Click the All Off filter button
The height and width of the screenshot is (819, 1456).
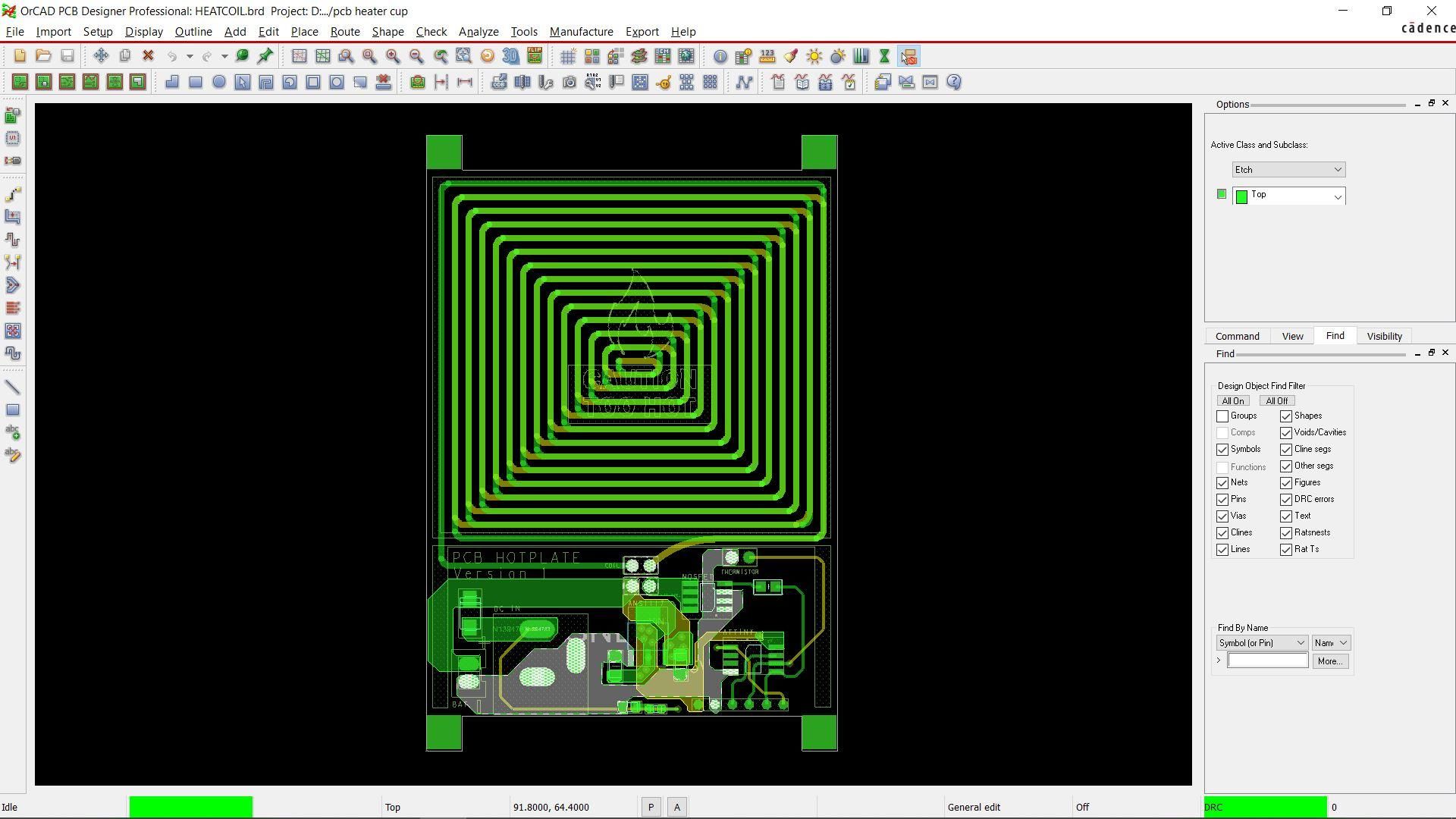[x=1276, y=400]
